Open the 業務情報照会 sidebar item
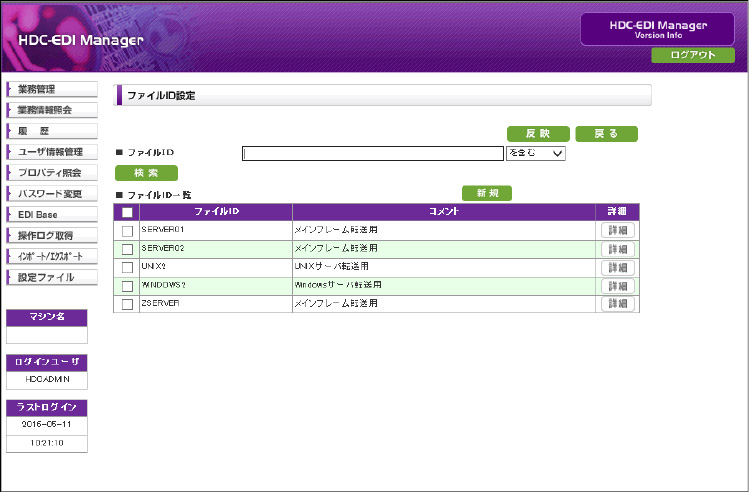Image resolution: width=749 pixels, height=492 pixels. [52, 110]
